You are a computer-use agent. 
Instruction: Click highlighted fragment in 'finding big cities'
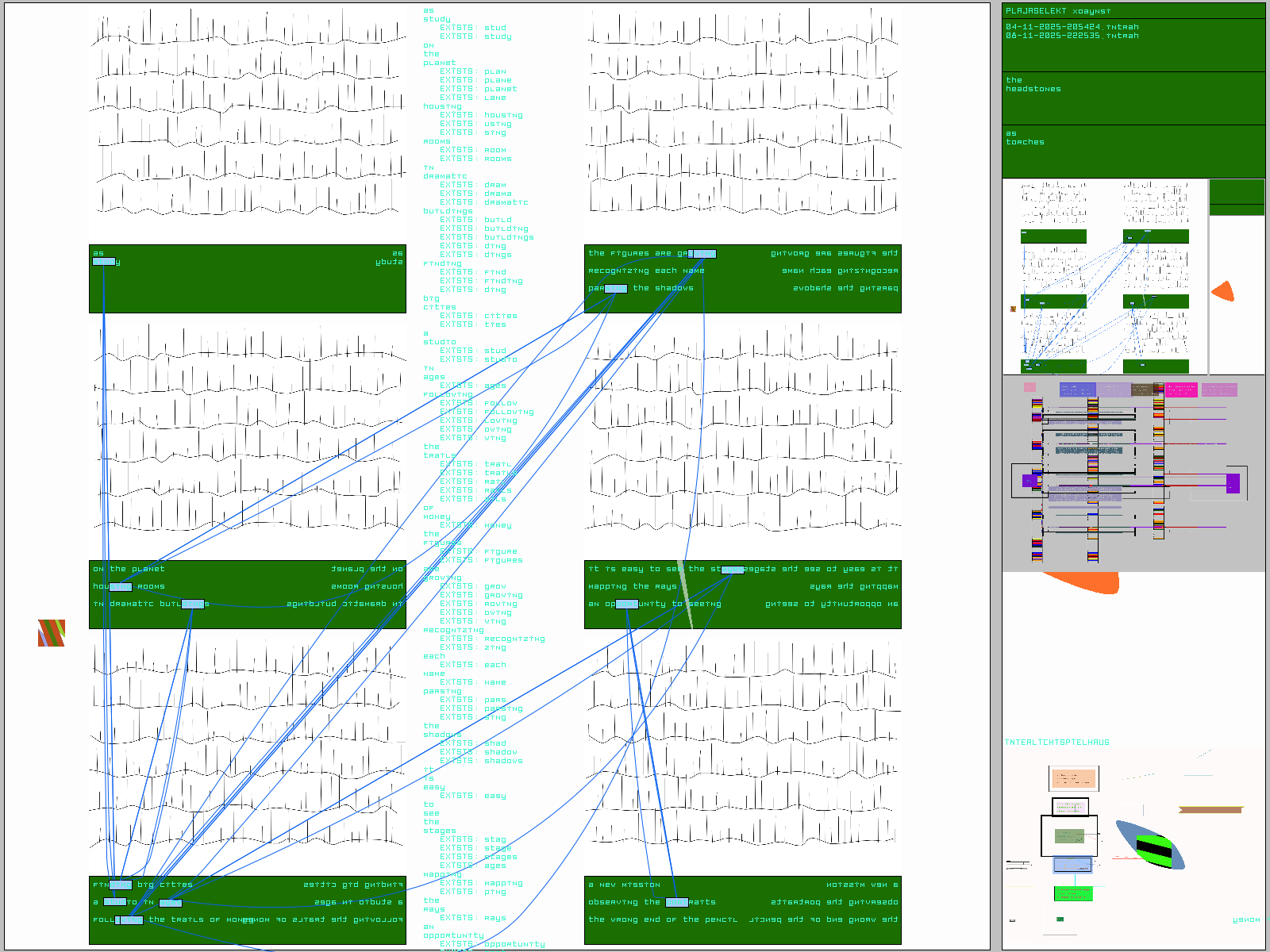point(121,885)
